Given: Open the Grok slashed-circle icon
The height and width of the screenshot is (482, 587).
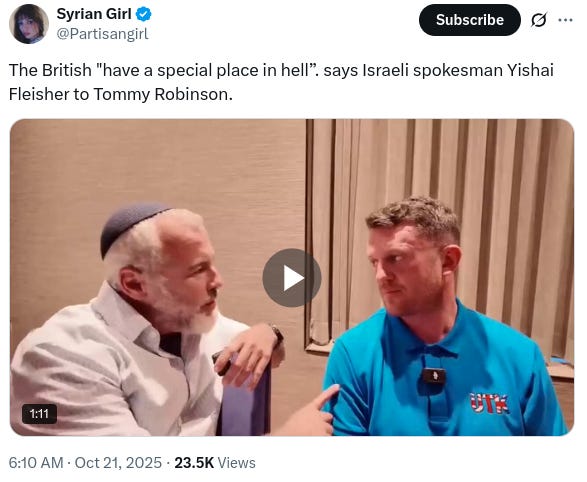Looking at the screenshot, I should (x=539, y=20).
